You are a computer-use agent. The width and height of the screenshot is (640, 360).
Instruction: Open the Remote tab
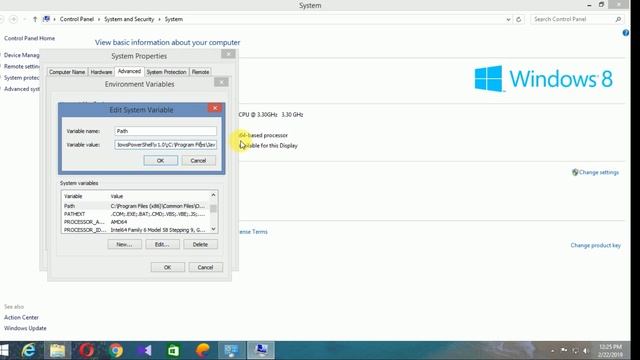(x=200, y=72)
